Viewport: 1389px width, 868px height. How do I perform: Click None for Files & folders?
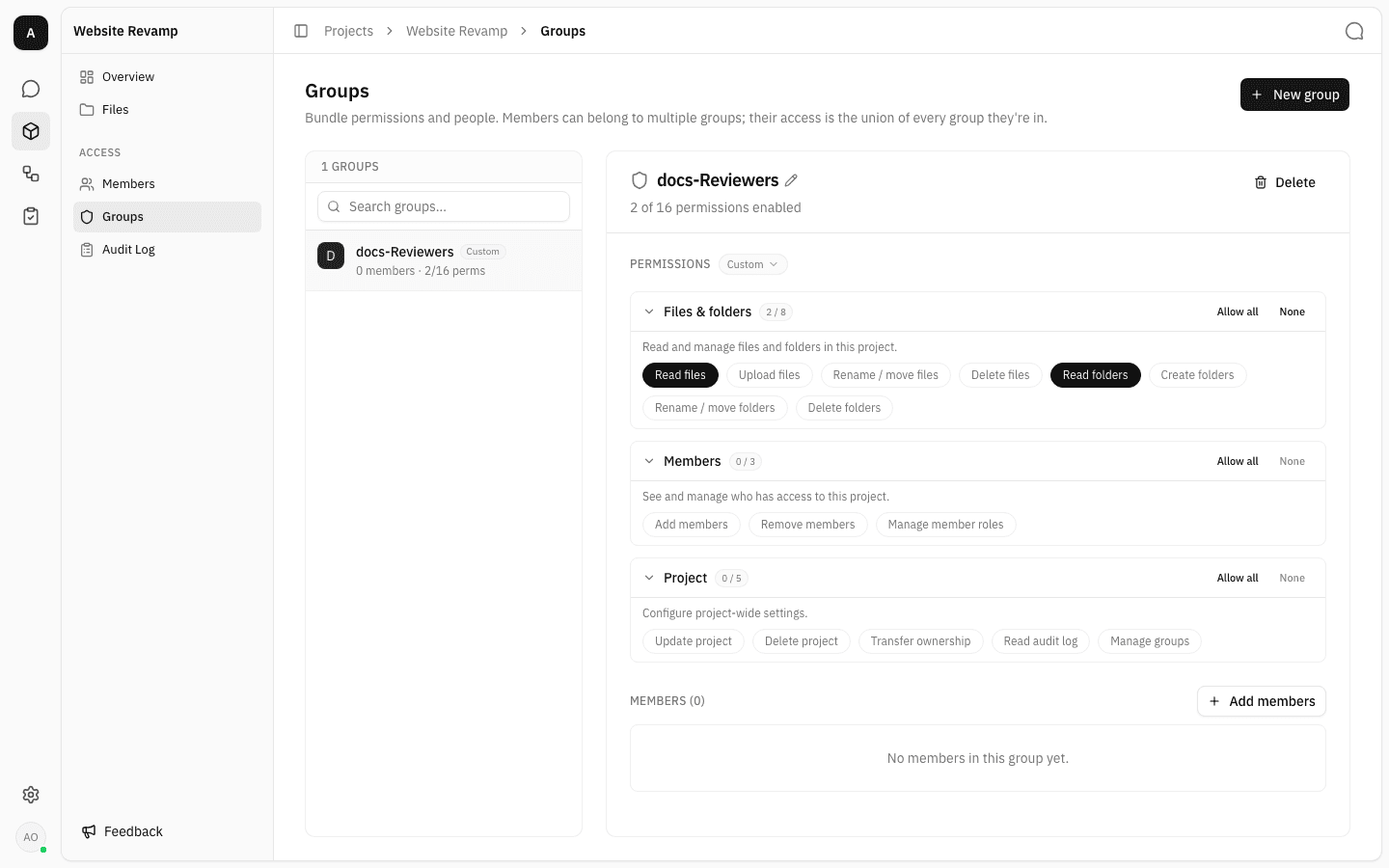pos(1292,312)
